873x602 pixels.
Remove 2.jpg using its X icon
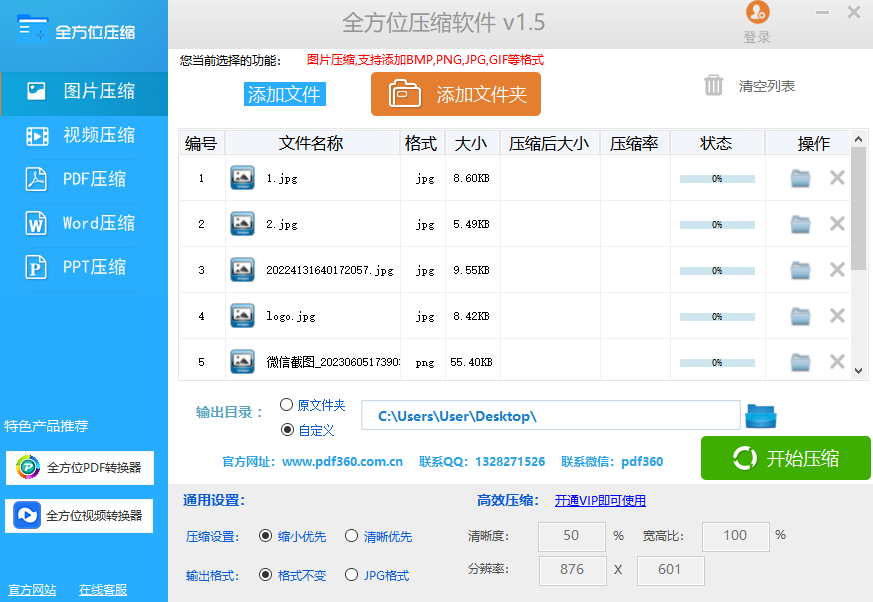point(835,223)
